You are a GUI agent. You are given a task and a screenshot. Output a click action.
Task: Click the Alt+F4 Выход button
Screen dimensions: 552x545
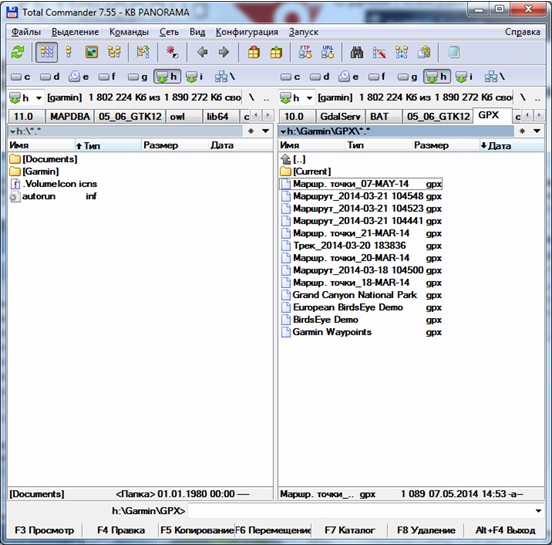click(x=505, y=530)
